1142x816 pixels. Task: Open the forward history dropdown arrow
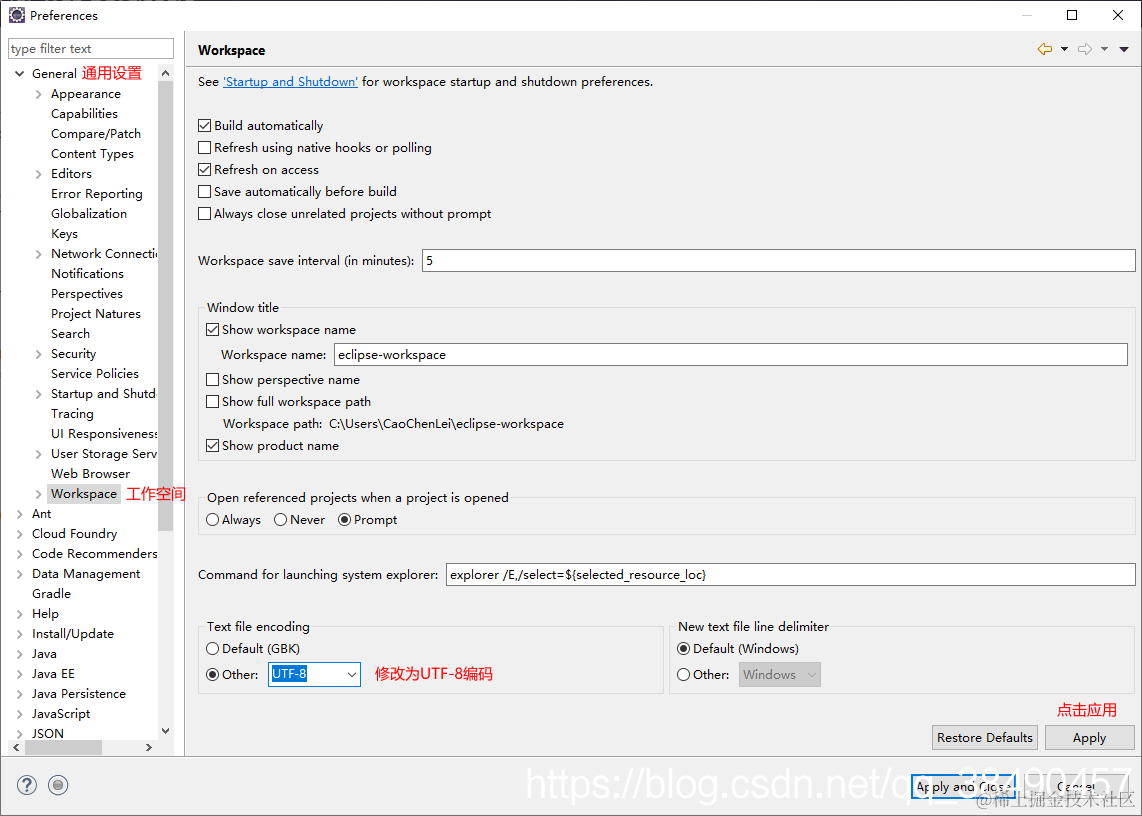coord(1104,50)
